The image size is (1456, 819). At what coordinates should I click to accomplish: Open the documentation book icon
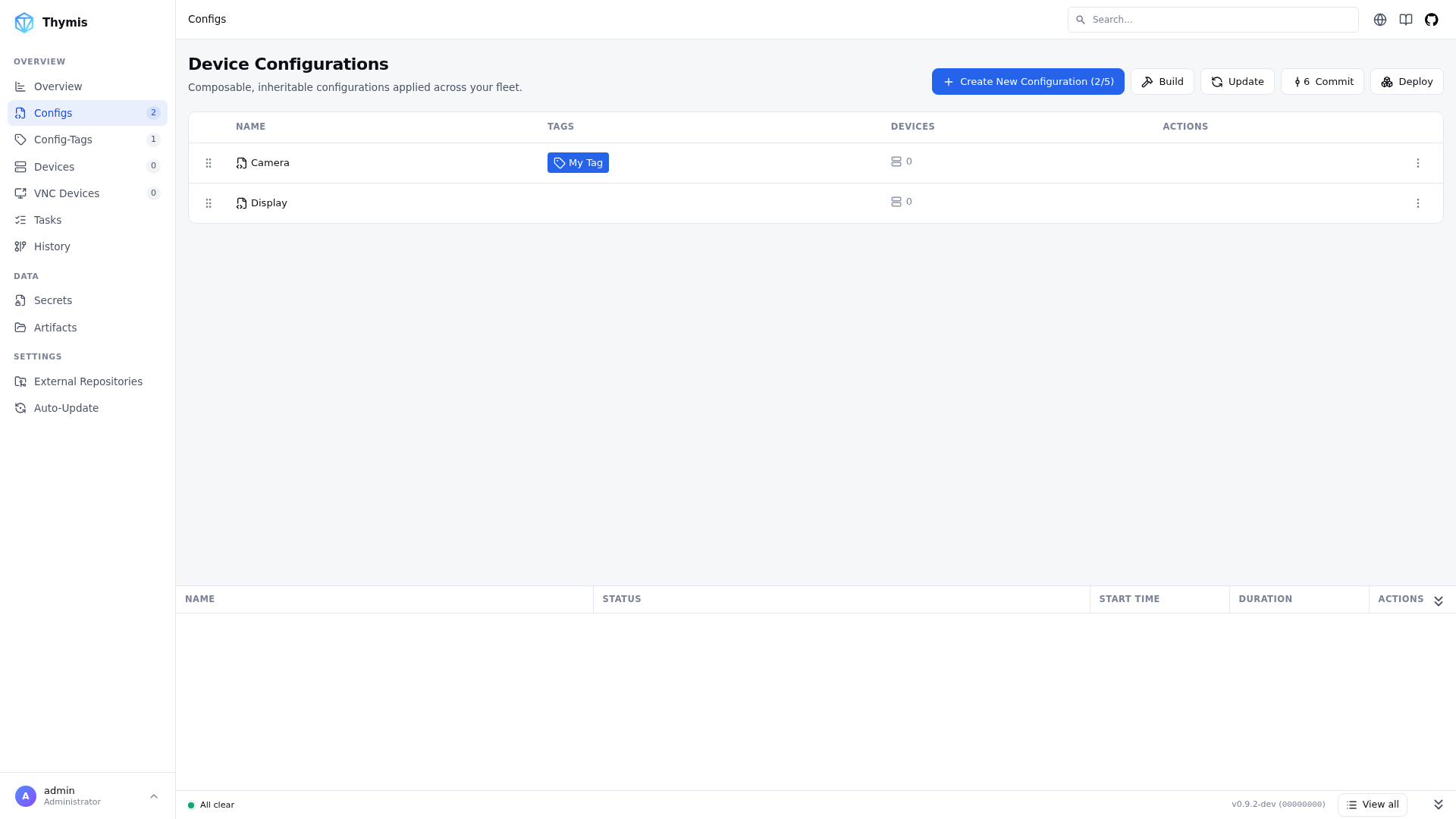pyautogui.click(x=1405, y=20)
